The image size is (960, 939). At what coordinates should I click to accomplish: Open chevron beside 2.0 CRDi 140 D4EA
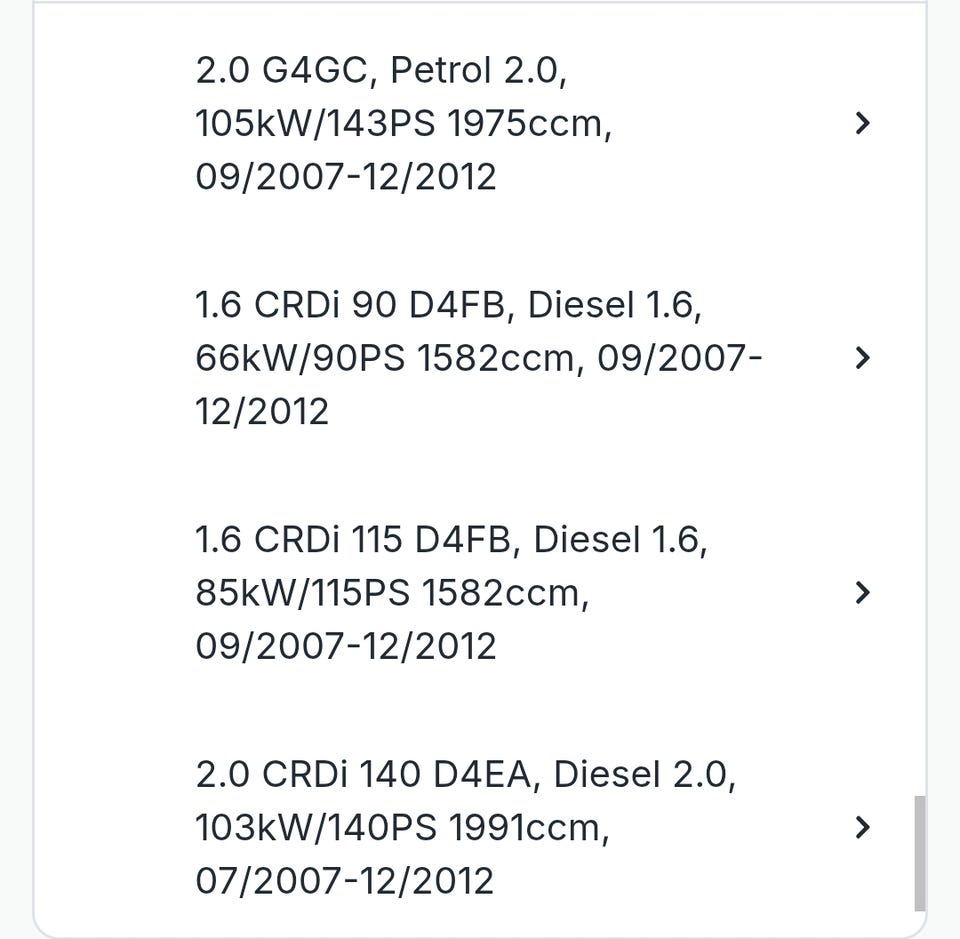pyautogui.click(x=862, y=828)
